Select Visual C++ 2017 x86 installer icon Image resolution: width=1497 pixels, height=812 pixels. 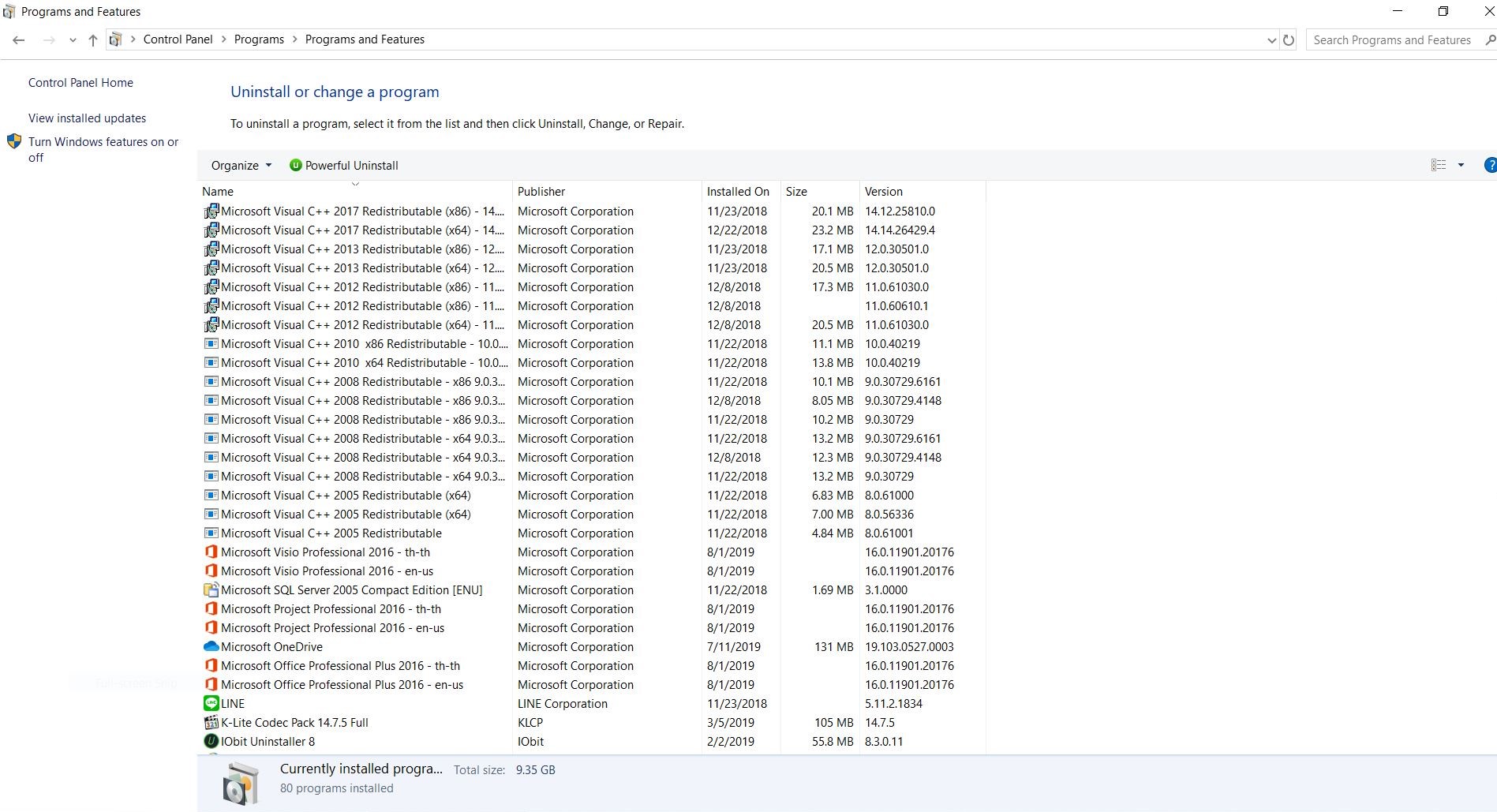coord(211,211)
